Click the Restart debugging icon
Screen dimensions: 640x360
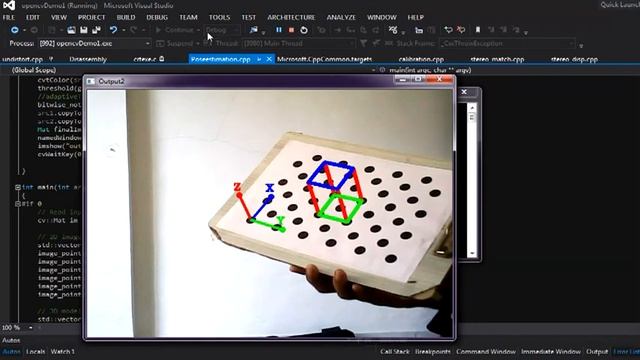(x=304, y=30)
